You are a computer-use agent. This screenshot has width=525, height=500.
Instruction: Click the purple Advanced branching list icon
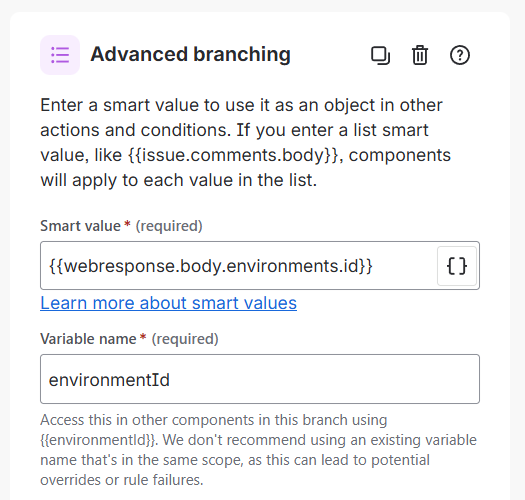click(x=60, y=55)
